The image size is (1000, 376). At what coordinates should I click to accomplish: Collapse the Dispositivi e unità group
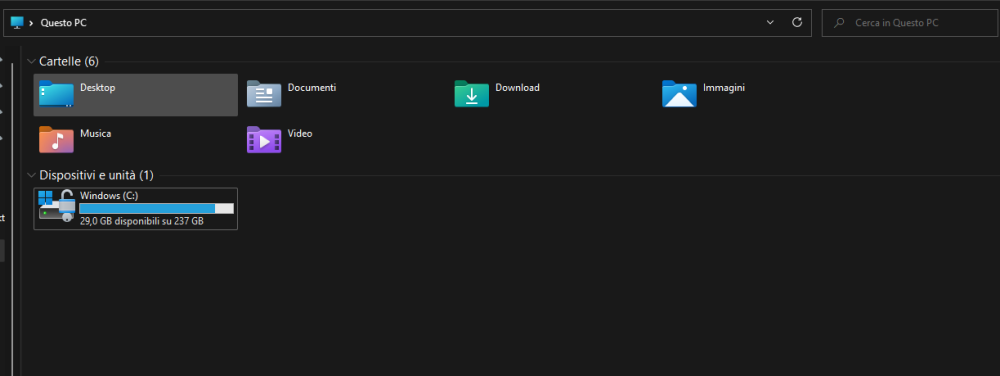click(x=31, y=175)
